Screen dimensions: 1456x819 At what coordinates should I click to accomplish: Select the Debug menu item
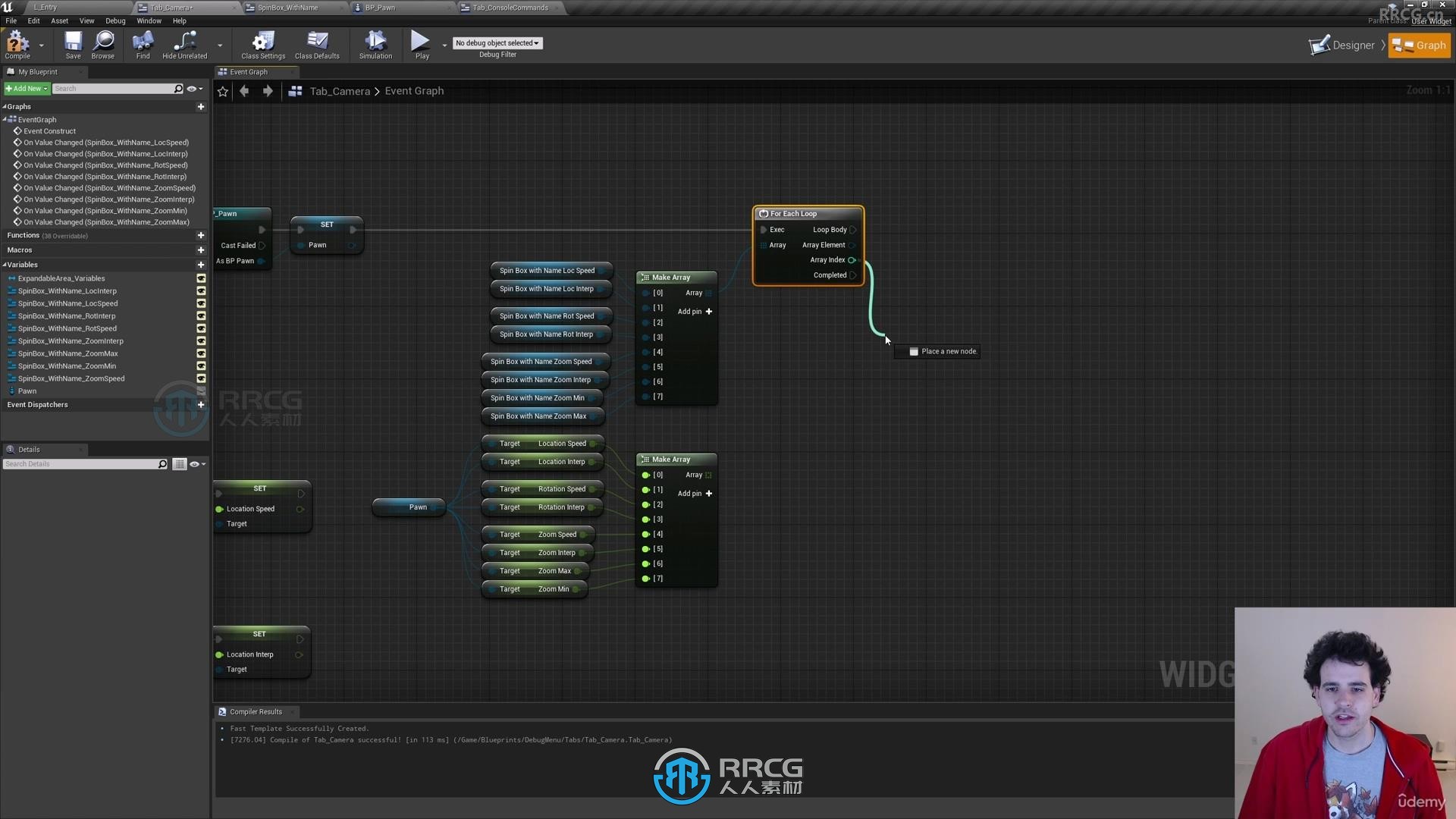(x=115, y=20)
